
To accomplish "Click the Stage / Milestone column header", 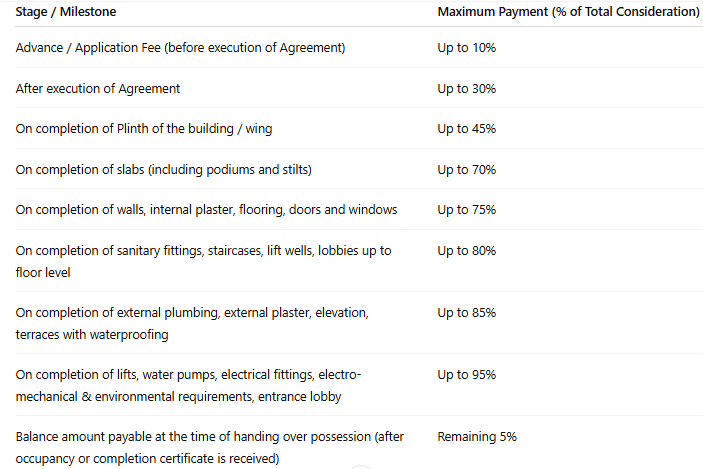I will tap(65, 12).
